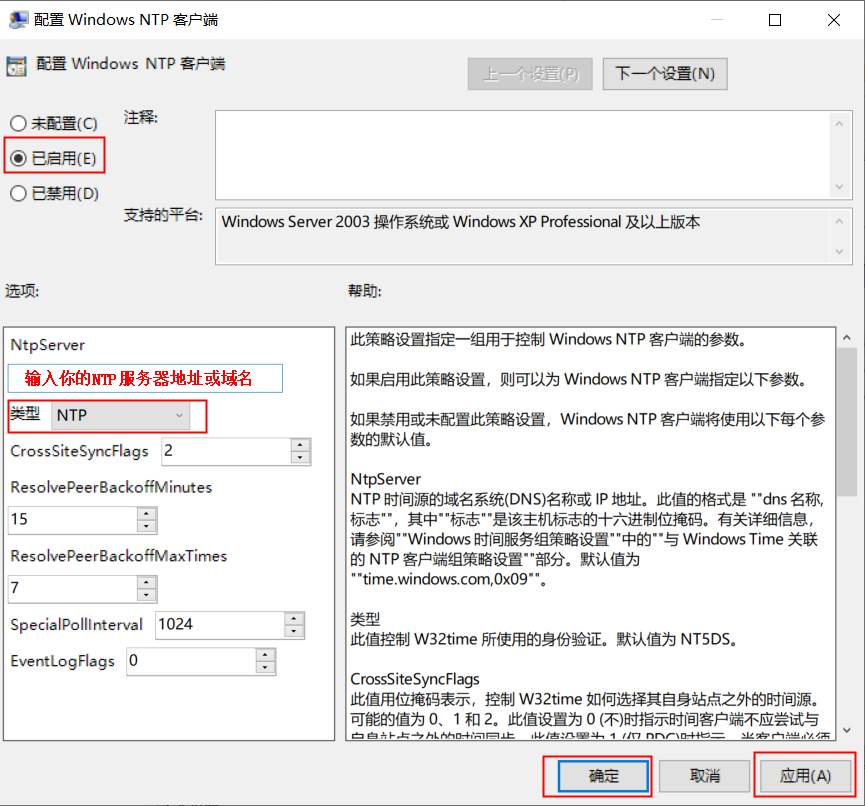Viewport: 865px width, 806px height.
Task: Click the policy settings icon beside the dialog heading
Action: [x=16, y=66]
